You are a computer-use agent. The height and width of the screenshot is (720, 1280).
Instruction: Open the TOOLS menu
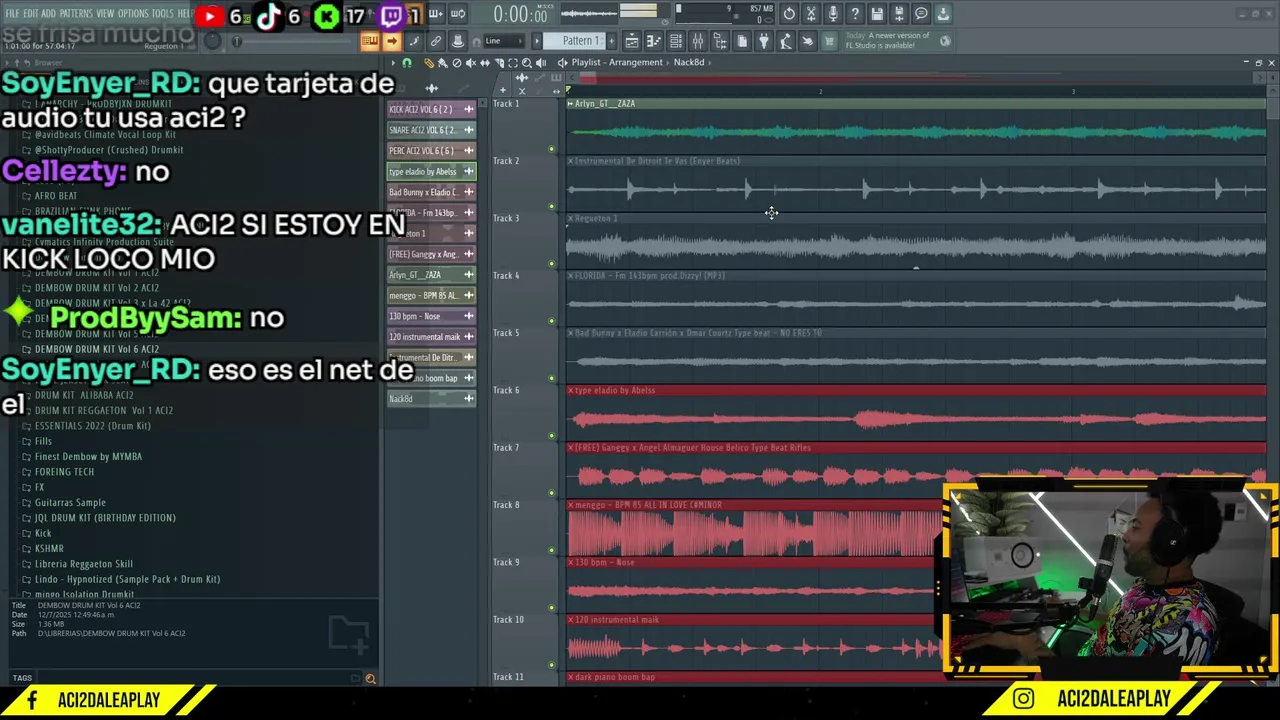coord(163,14)
